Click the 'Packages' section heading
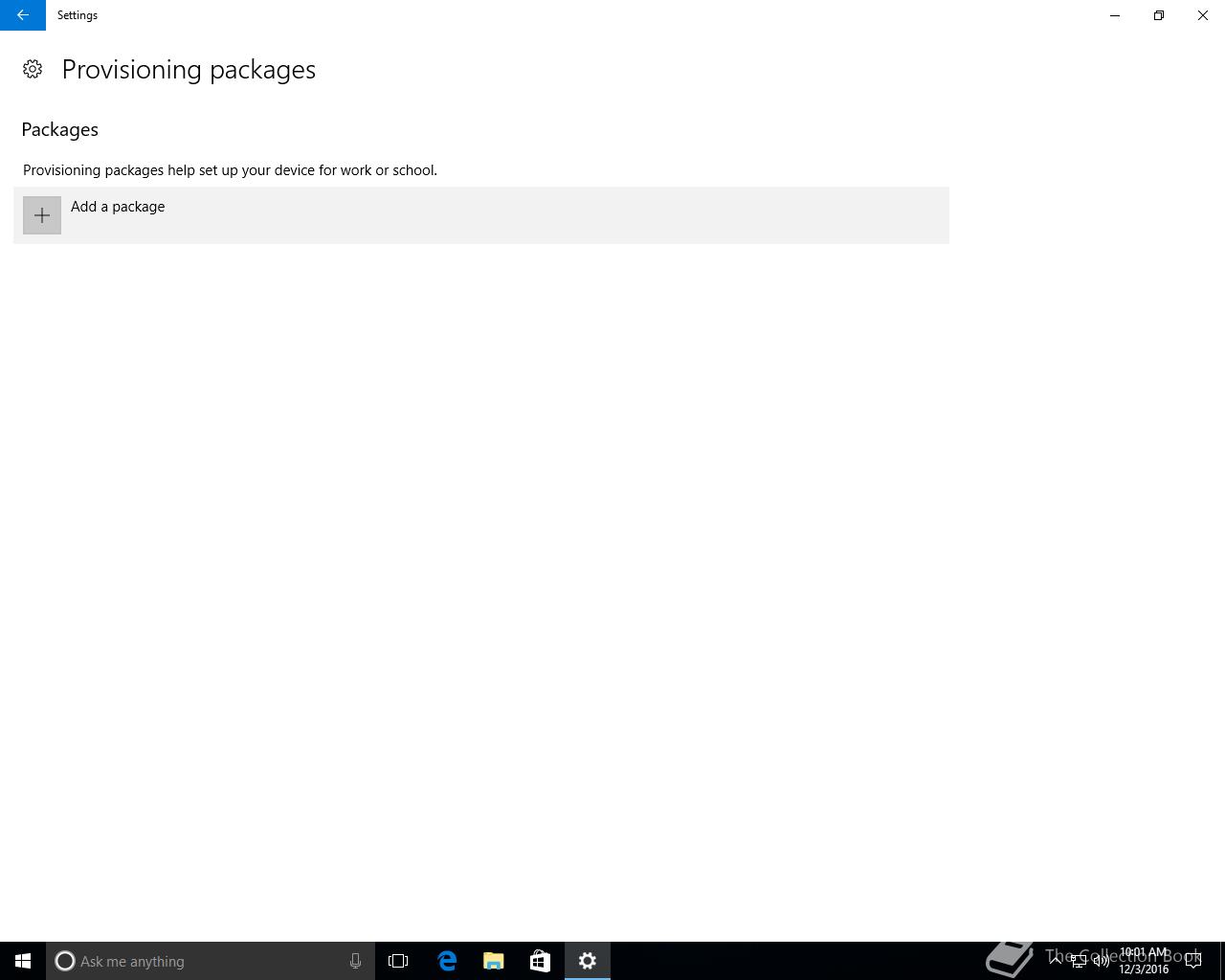This screenshot has height=980, width=1225. [60, 129]
